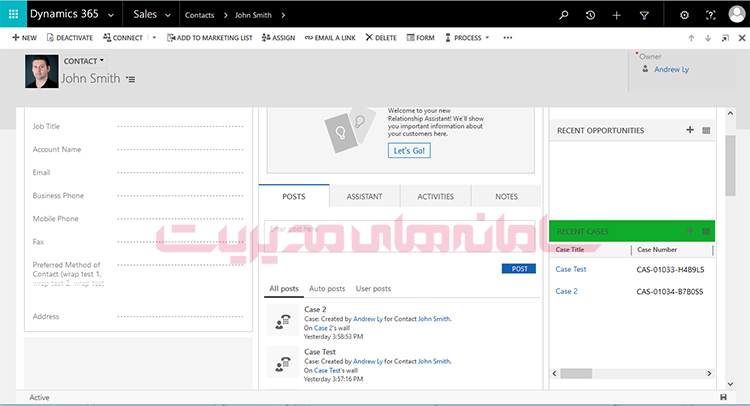Expand the Dynamics 365 dropdown
This screenshot has height=406, width=750.
point(111,15)
